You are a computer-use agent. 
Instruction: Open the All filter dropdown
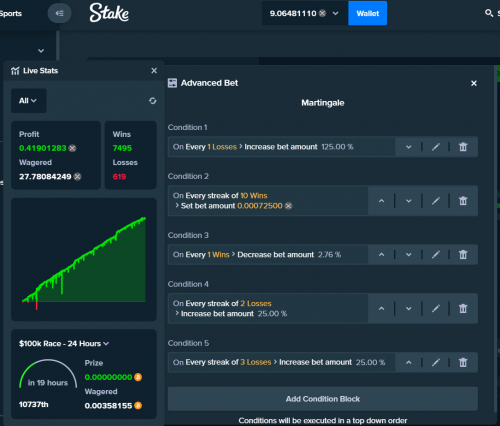29,101
